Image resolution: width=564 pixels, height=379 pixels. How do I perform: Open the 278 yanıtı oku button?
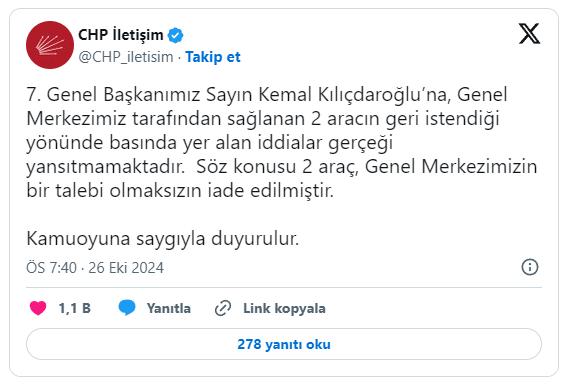click(284, 344)
